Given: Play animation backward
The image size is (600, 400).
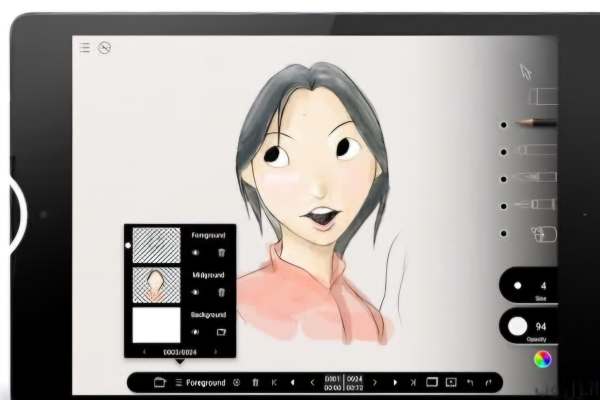Looking at the screenshot, I should (293, 382).
